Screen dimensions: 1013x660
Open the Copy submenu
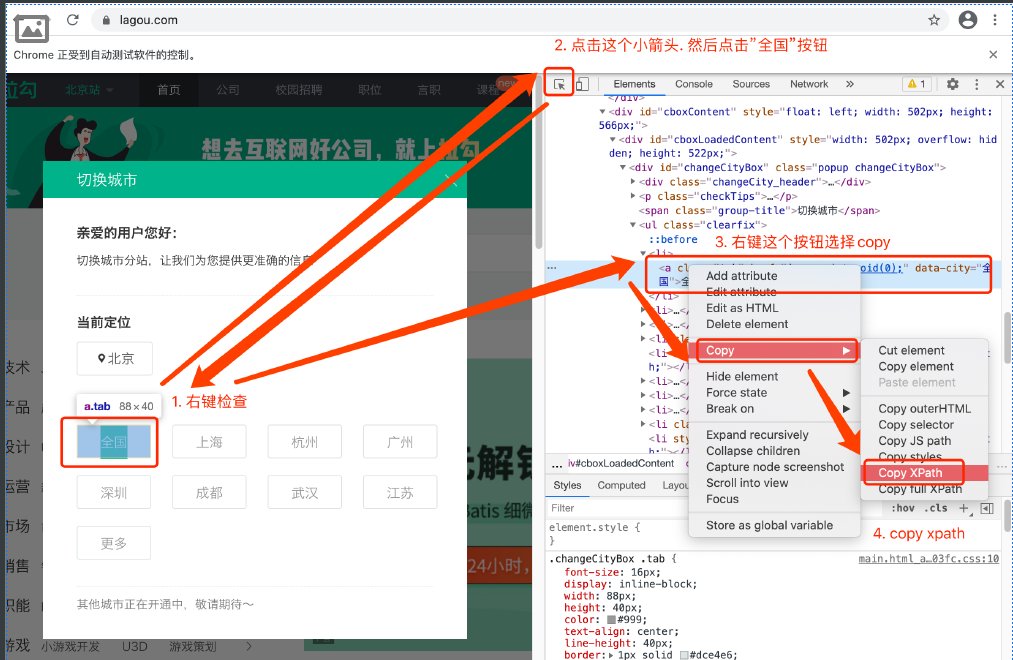pyautogui.click(x=777, y=350)
